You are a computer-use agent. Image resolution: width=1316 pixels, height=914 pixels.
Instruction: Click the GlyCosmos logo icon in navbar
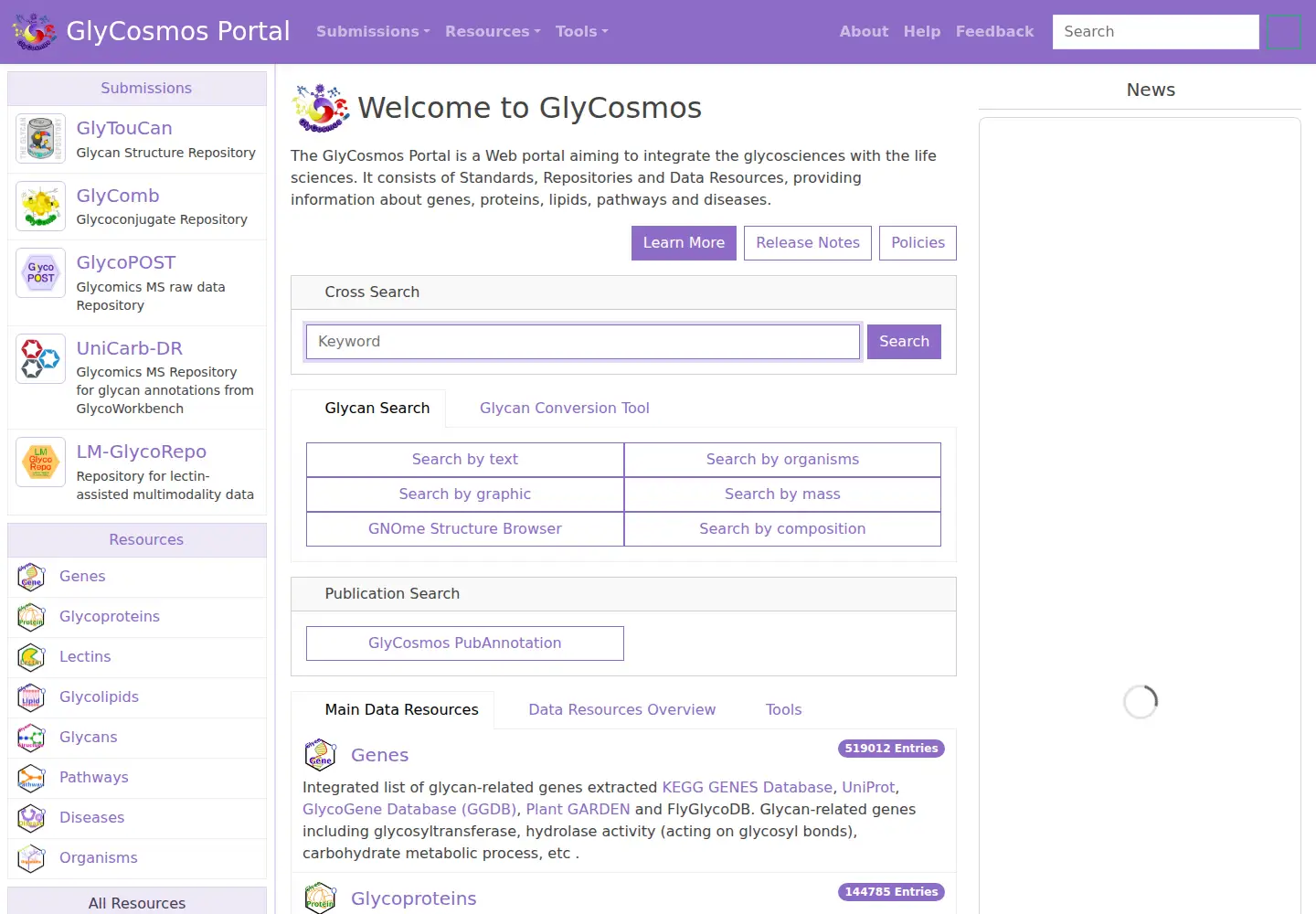(35, 32)
